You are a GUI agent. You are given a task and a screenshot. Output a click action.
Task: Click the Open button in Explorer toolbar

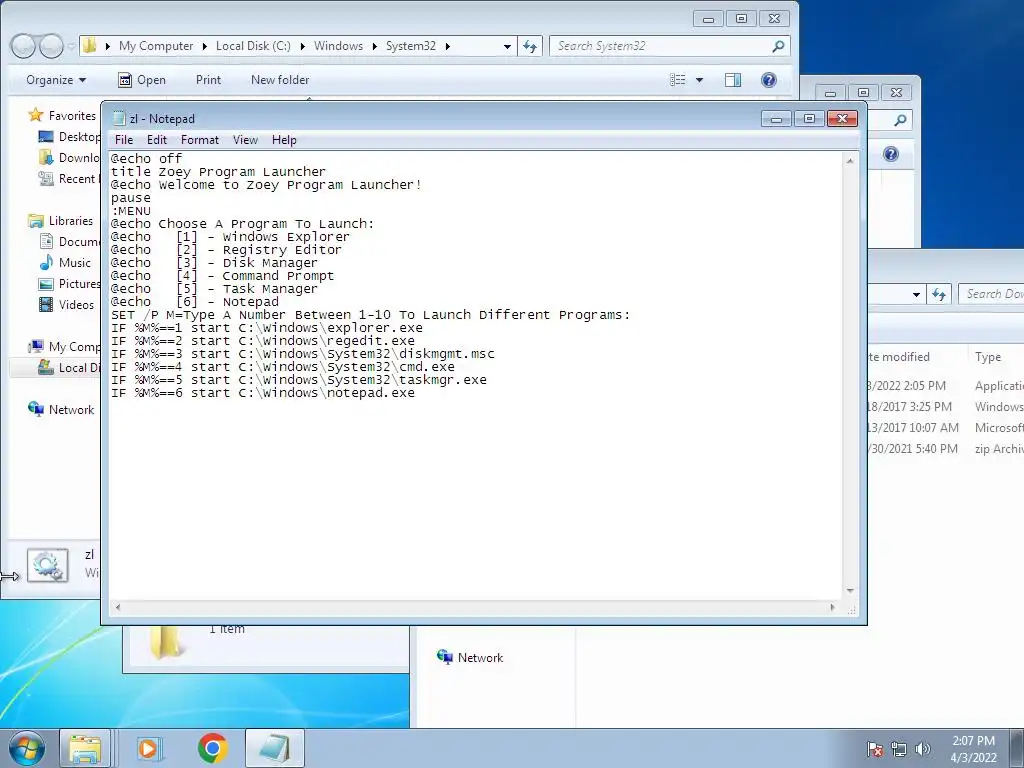pyautogui.click(x=142, y=80)
